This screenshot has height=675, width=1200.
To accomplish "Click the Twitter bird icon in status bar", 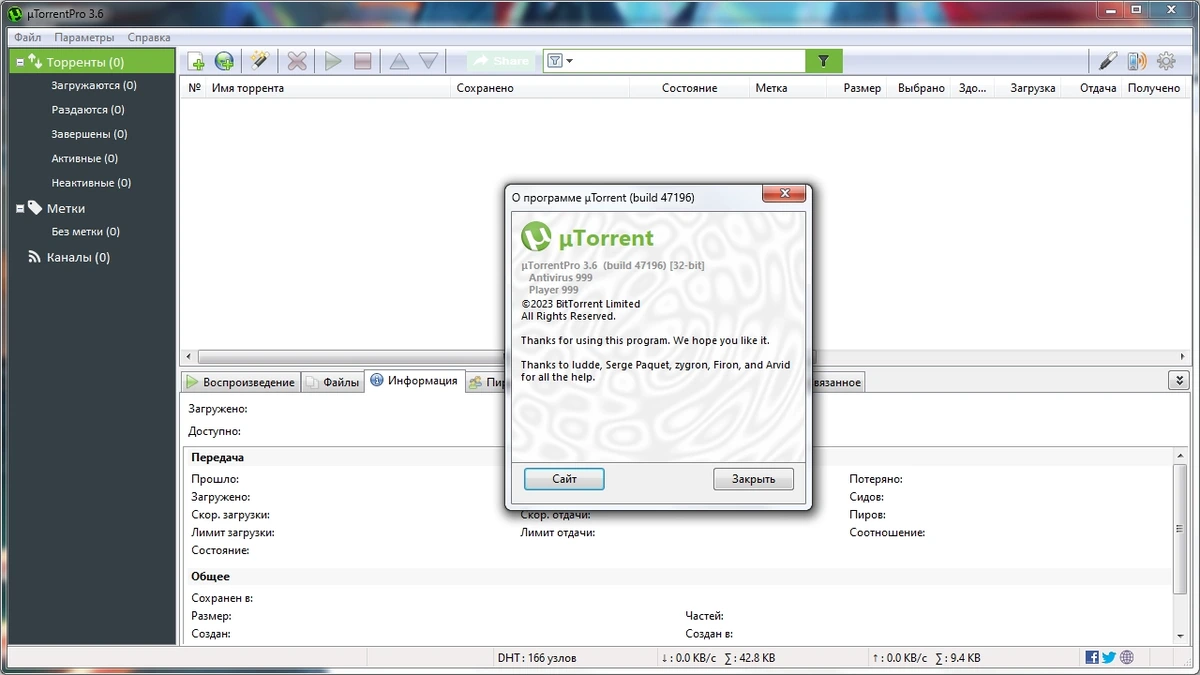I will pyautogui.click(x=1109, y=658).
